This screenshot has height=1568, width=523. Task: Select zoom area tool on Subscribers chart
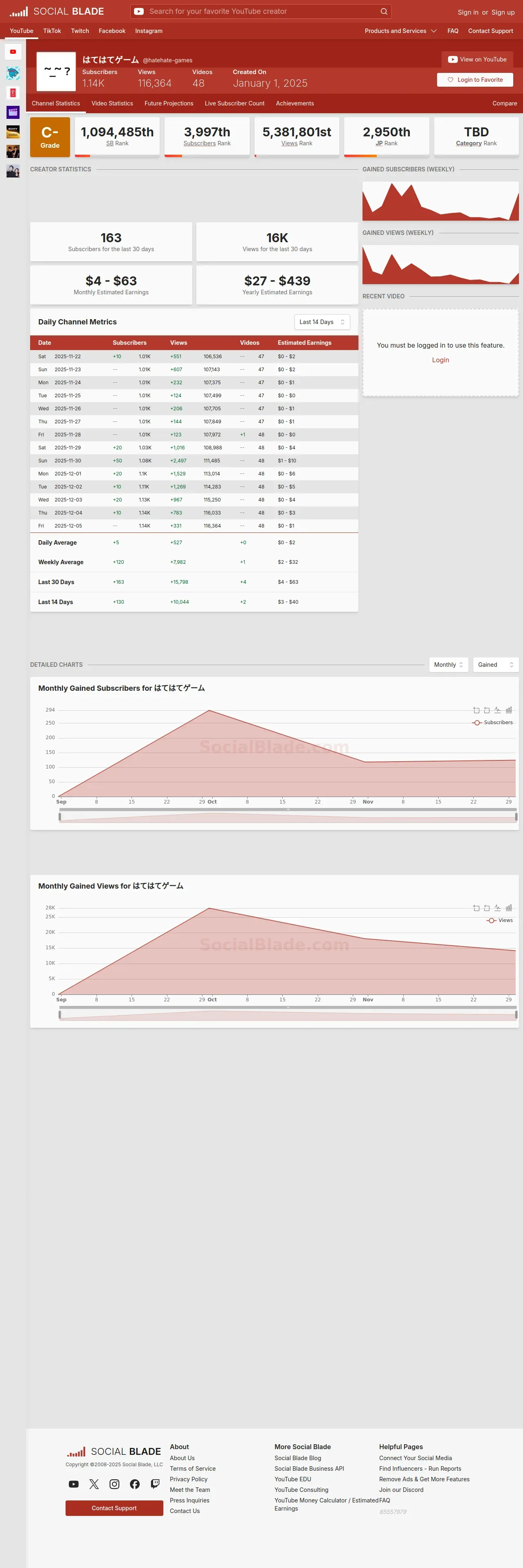[x=476, y=710]
